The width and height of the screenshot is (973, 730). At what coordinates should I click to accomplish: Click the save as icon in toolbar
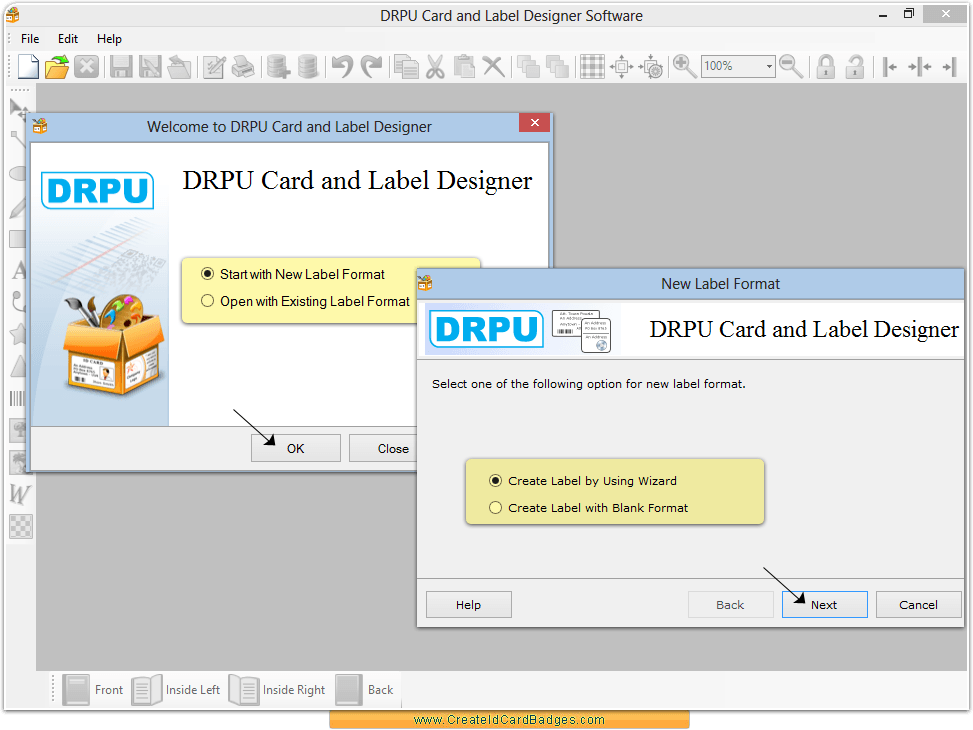tap(150, 66)
